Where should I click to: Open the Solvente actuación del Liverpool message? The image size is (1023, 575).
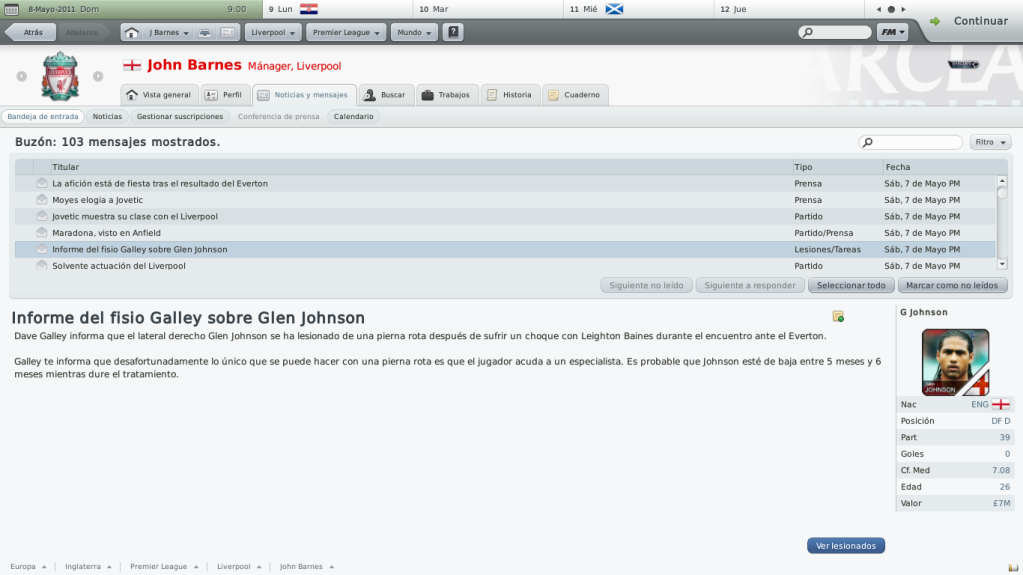505,266
